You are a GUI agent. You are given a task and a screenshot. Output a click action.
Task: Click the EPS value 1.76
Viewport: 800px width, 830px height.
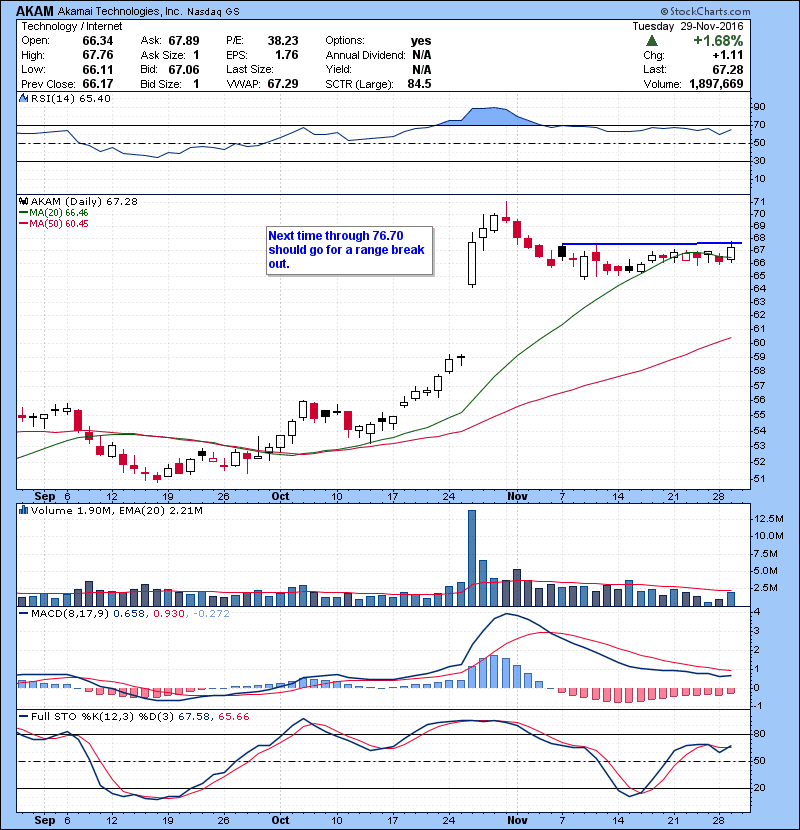tap(286, 55)
